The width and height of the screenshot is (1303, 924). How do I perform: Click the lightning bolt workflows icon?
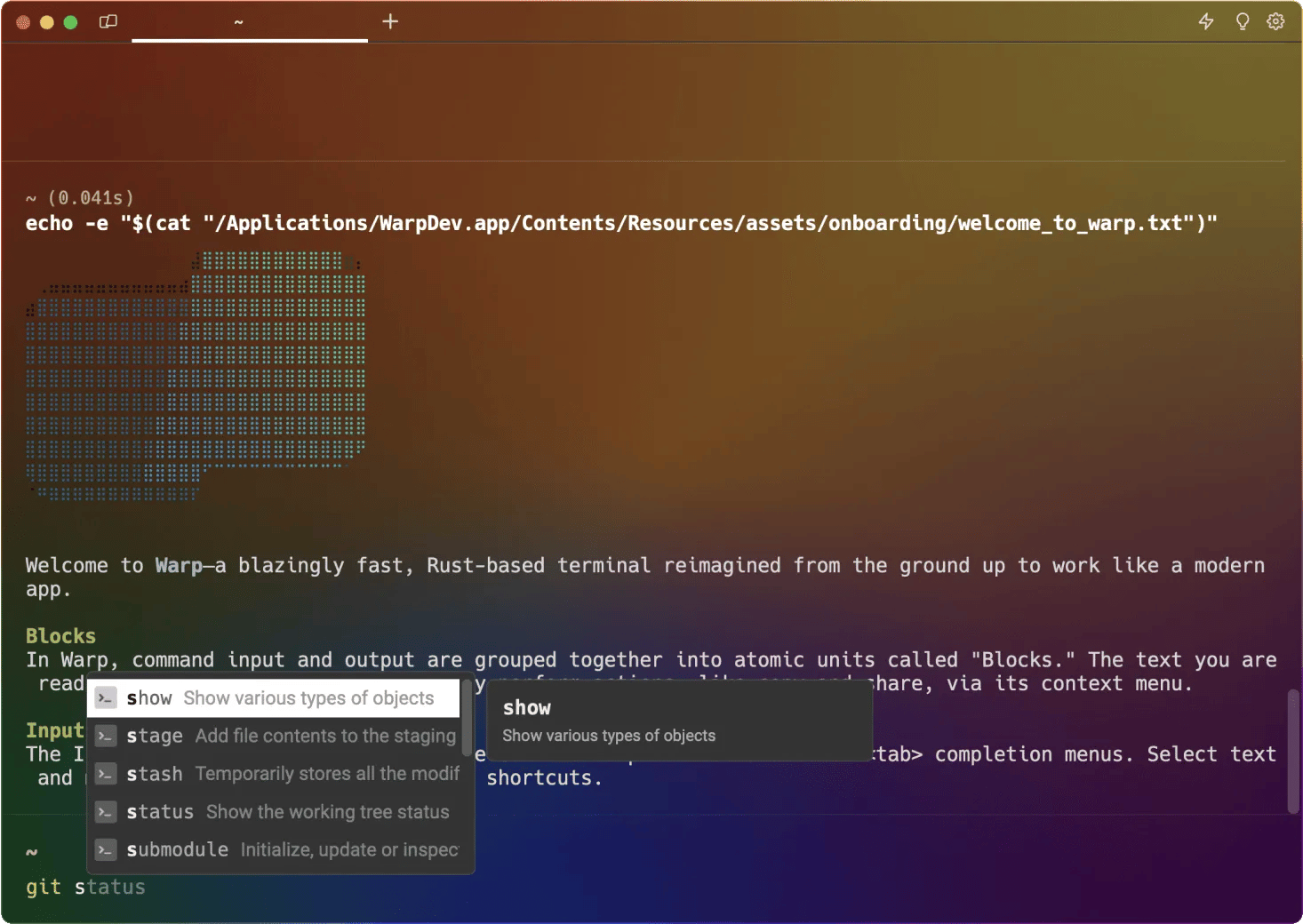click(x=1206, y=21)
